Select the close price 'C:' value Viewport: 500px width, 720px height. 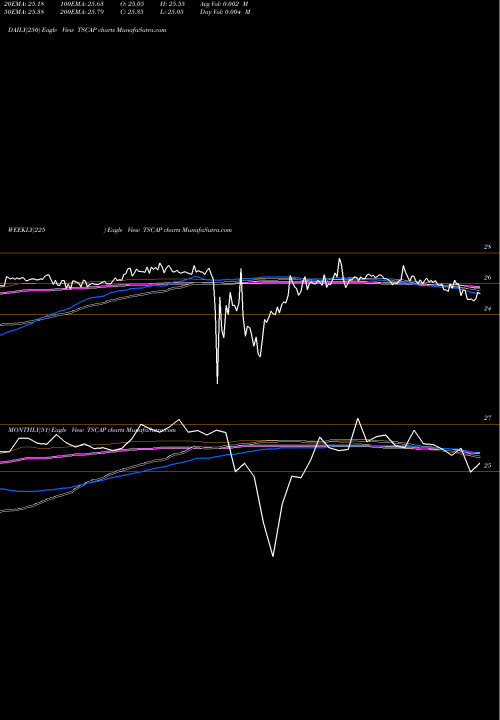click(x=132, y=12)
